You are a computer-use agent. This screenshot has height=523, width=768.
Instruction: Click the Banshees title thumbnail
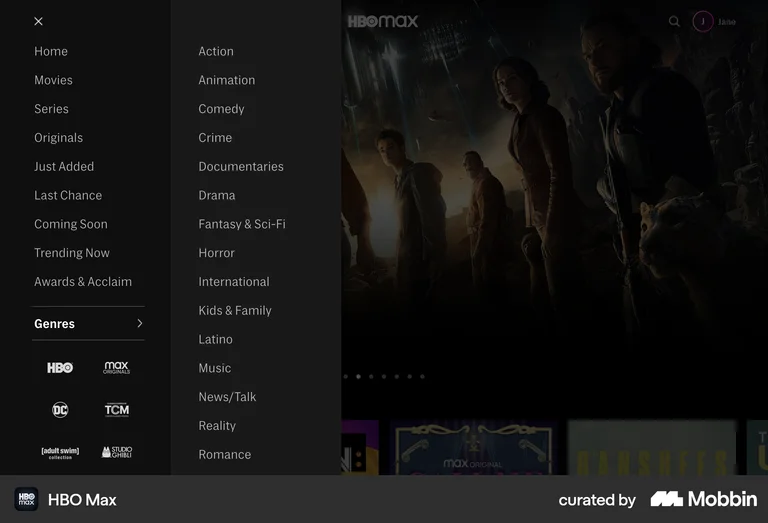(x=652, y=447)
